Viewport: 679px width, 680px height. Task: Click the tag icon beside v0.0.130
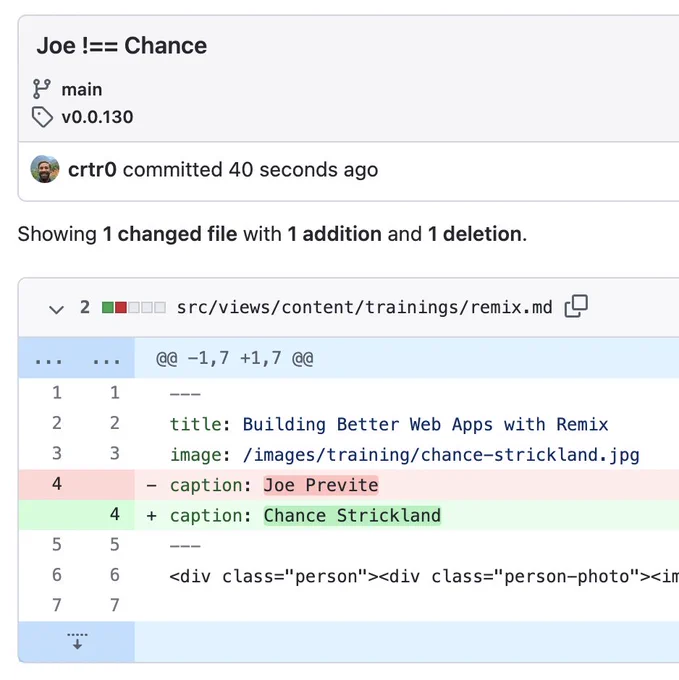(42, 117)
